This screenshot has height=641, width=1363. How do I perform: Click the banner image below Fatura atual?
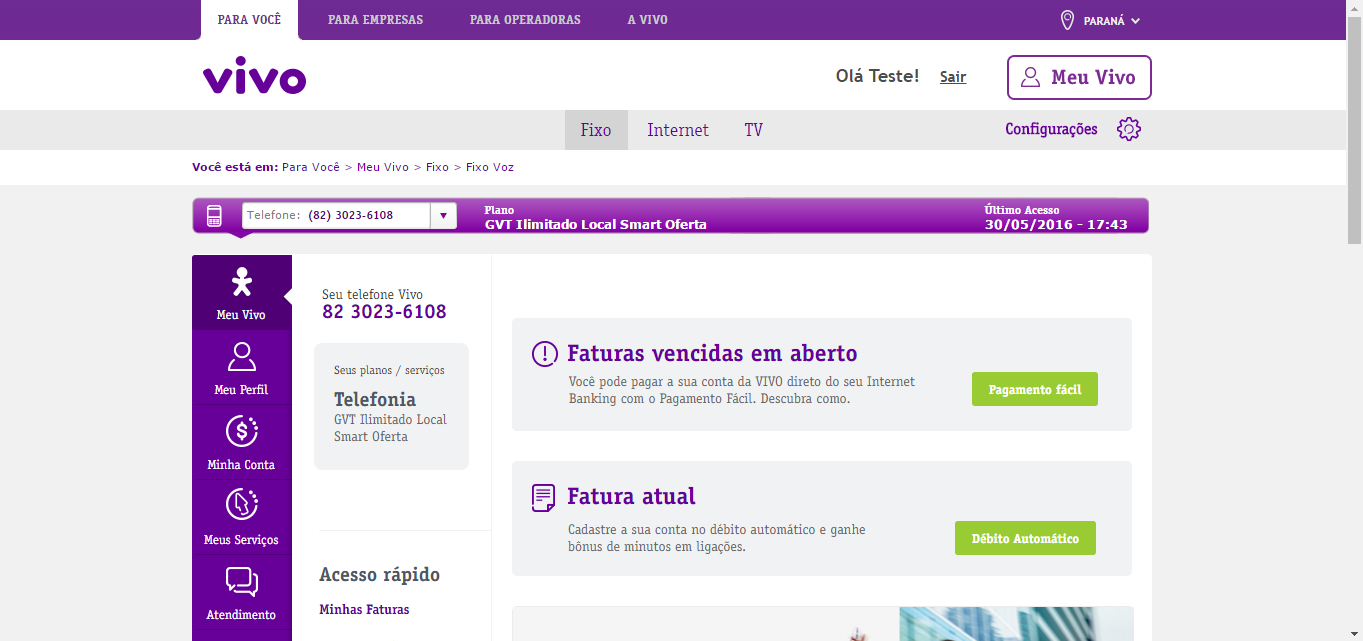[x=823, y=624]
